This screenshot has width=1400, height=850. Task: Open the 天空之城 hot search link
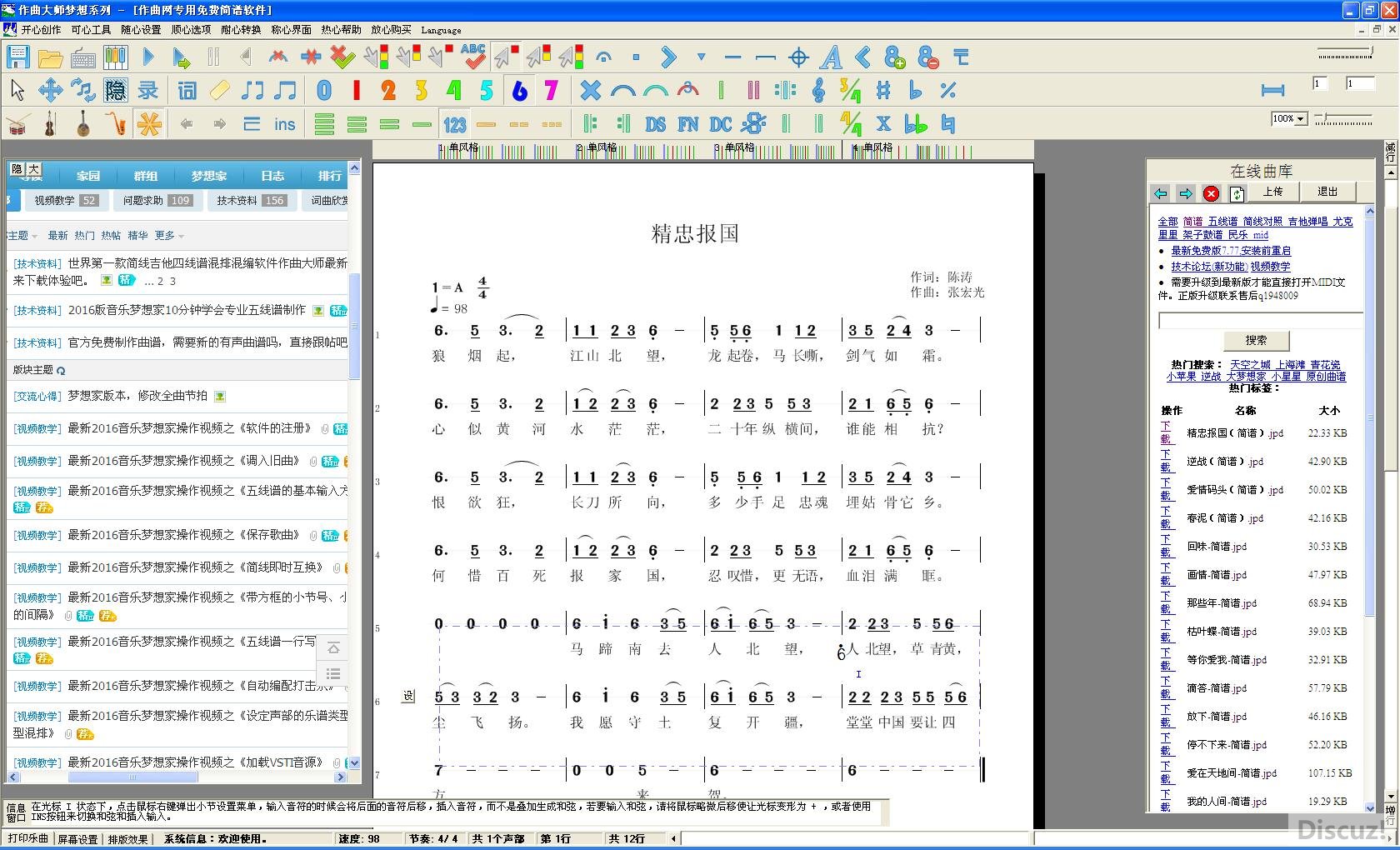pyautogui.click(x=1250, y=365)
